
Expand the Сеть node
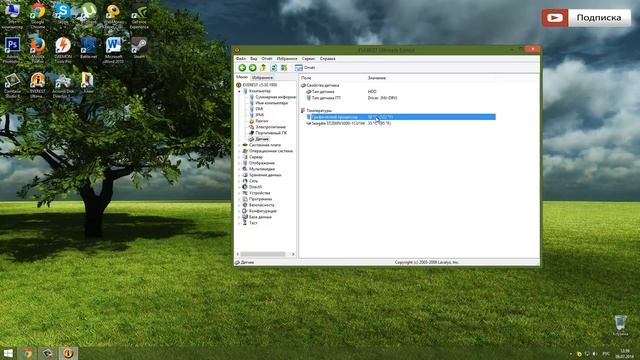tap(239, 181)
